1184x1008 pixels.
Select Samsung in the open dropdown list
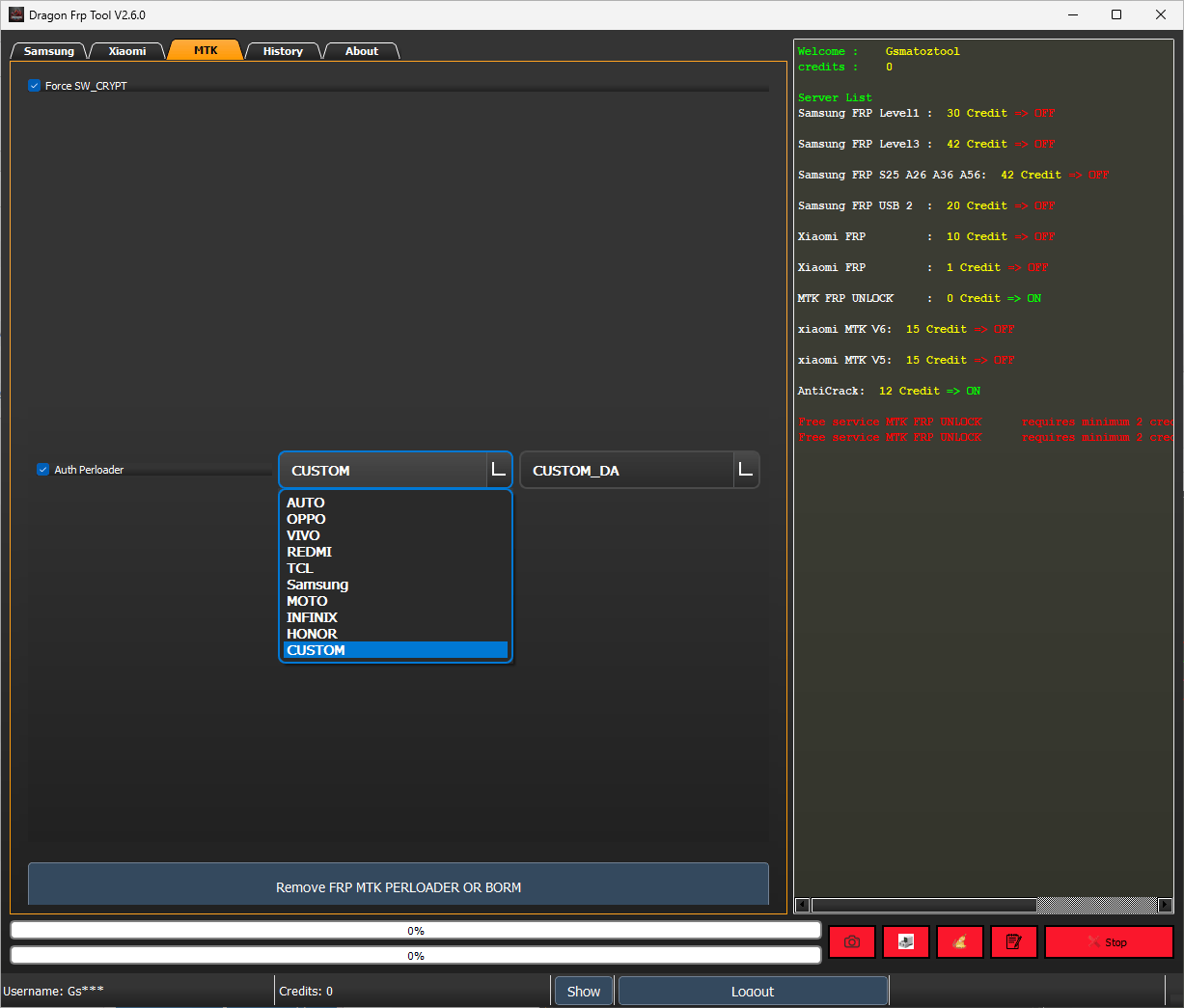point(317,584)
